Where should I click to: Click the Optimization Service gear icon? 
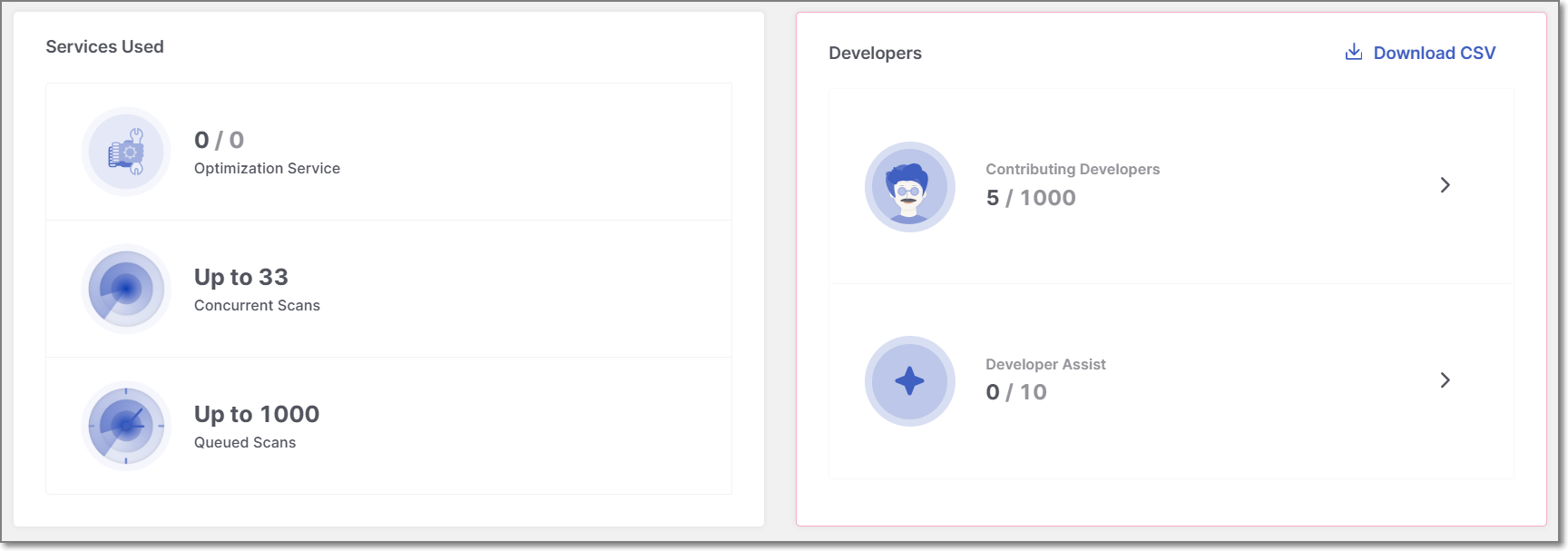pos(126,152)
